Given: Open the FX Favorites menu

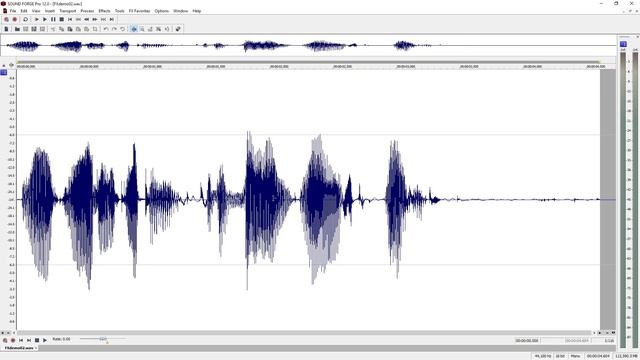Looking at the screenshot, I should 140,11.
